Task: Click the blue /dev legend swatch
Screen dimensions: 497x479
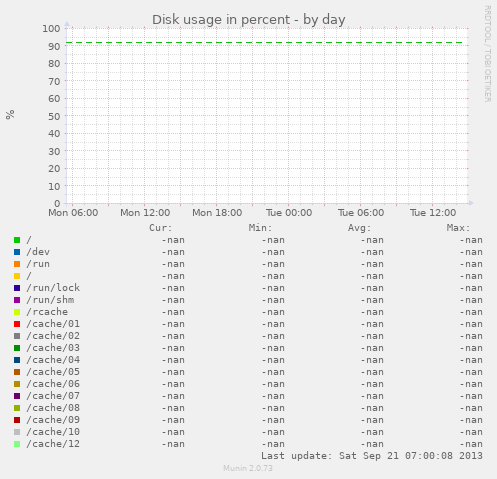Action: click(x=17, y=252)
